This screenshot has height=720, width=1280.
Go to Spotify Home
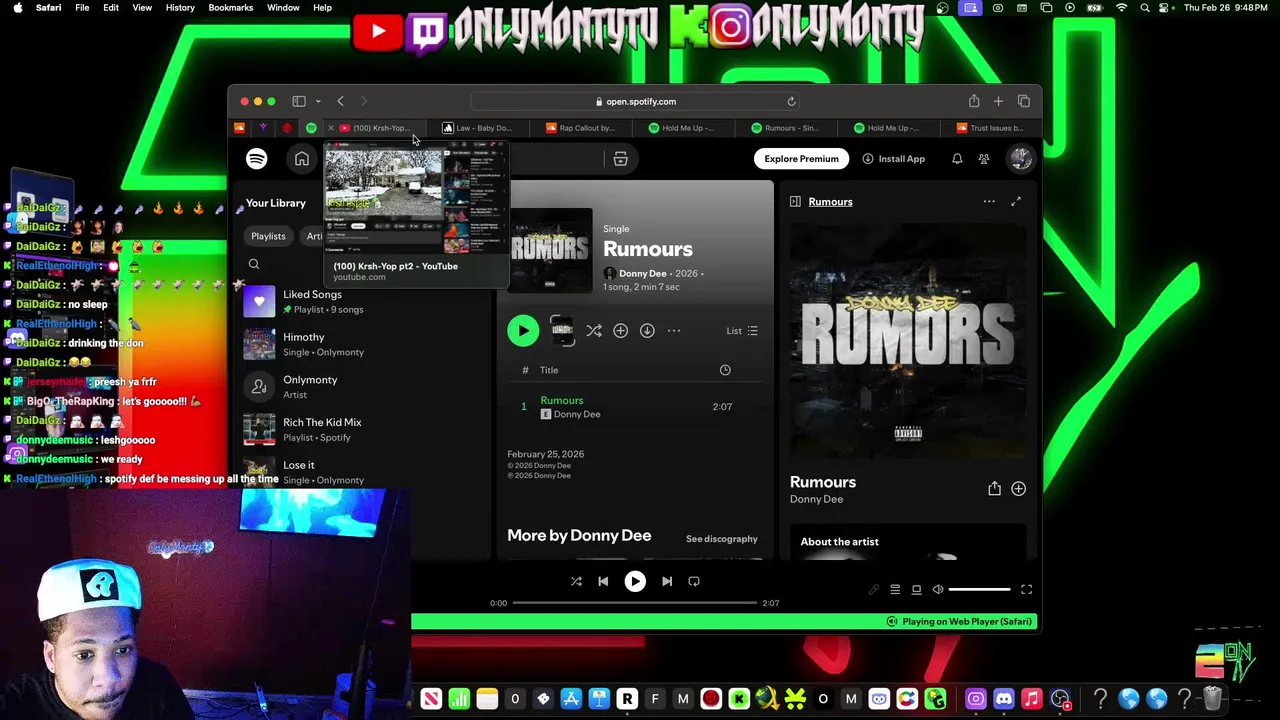[x=301, y=159]
